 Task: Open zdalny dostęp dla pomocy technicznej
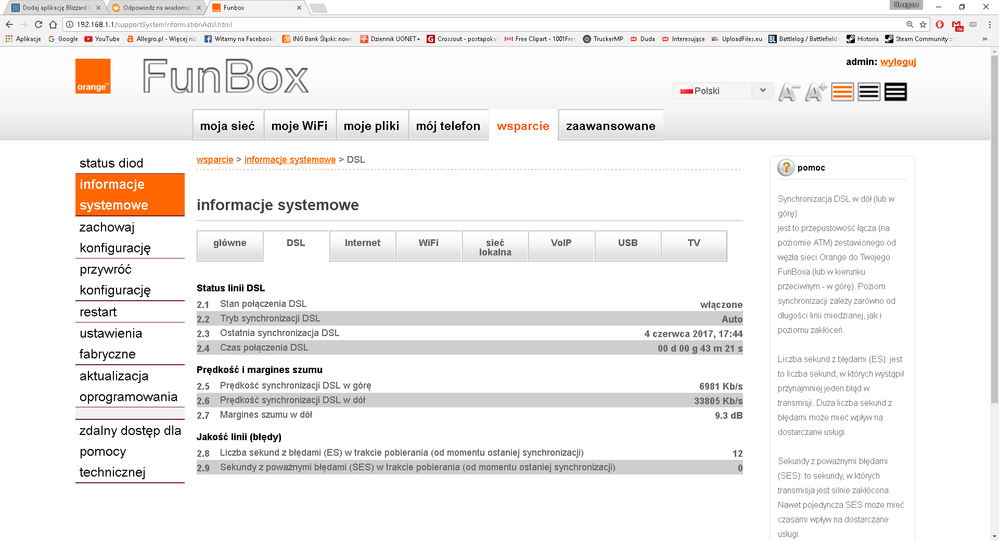130,451
